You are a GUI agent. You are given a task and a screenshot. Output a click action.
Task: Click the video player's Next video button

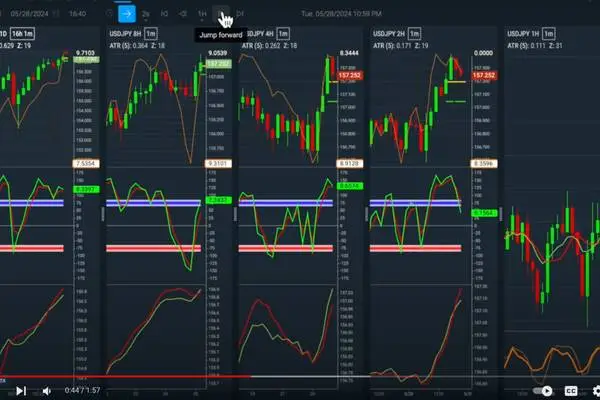point(21,391)
